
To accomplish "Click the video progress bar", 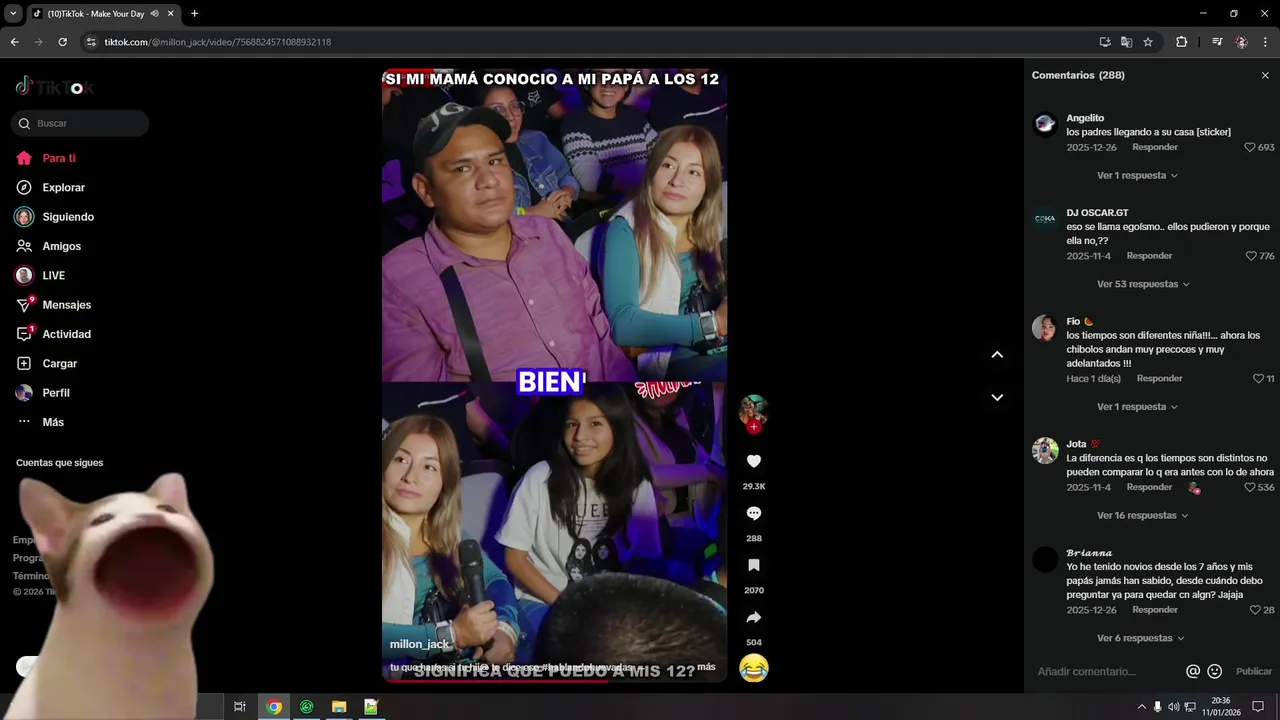I will click(554, 681).
